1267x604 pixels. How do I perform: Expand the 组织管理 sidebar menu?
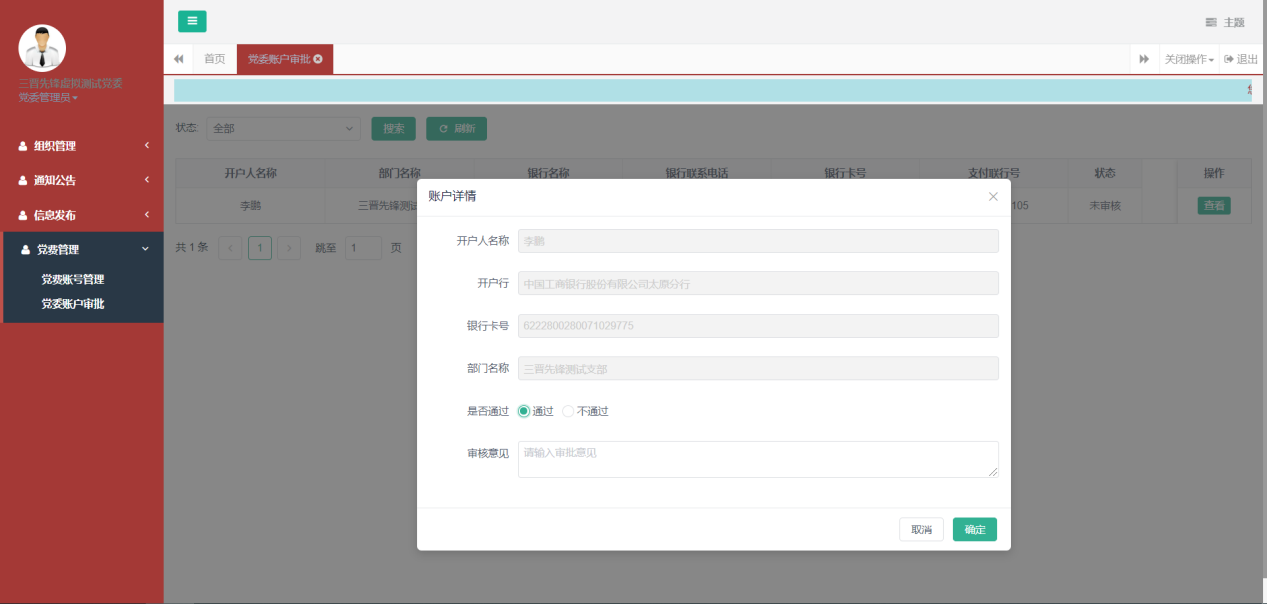click(x=82, y=146)
